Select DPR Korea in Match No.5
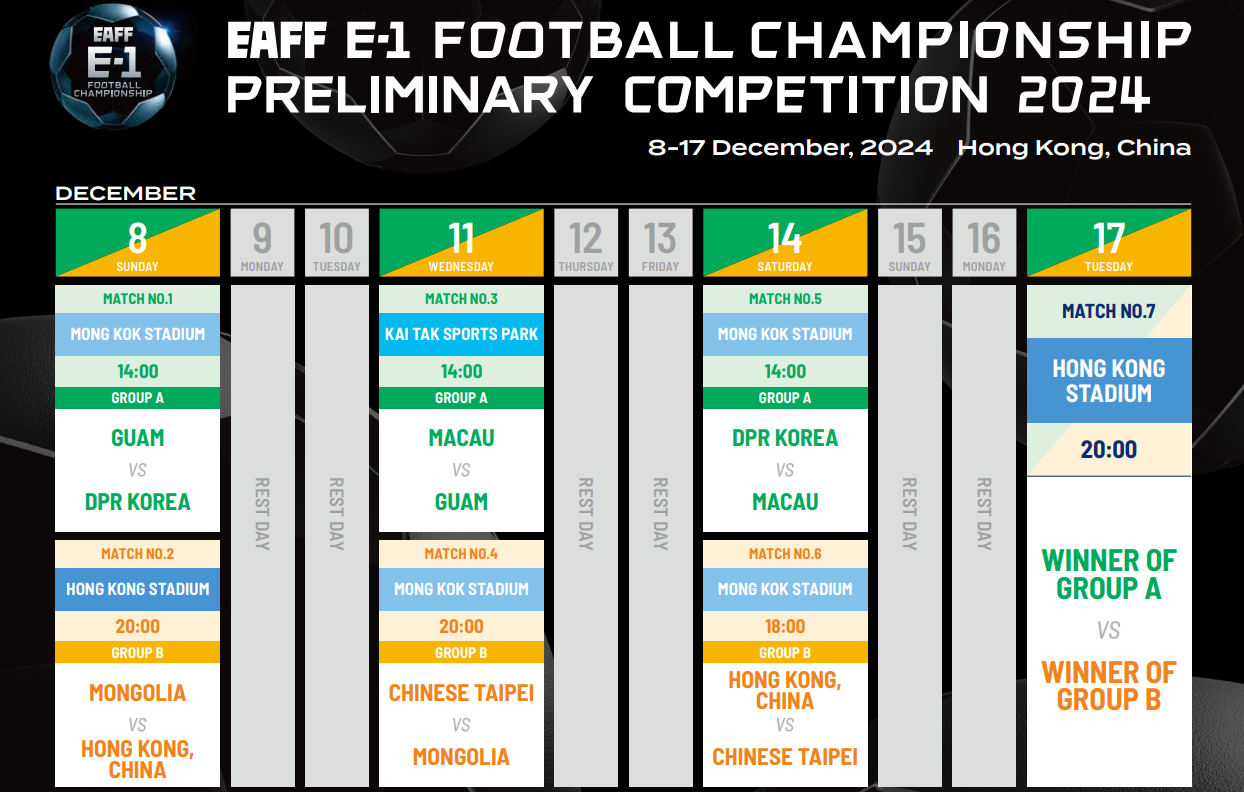Viewport: 1244px width, 792px height. point(785,438)
